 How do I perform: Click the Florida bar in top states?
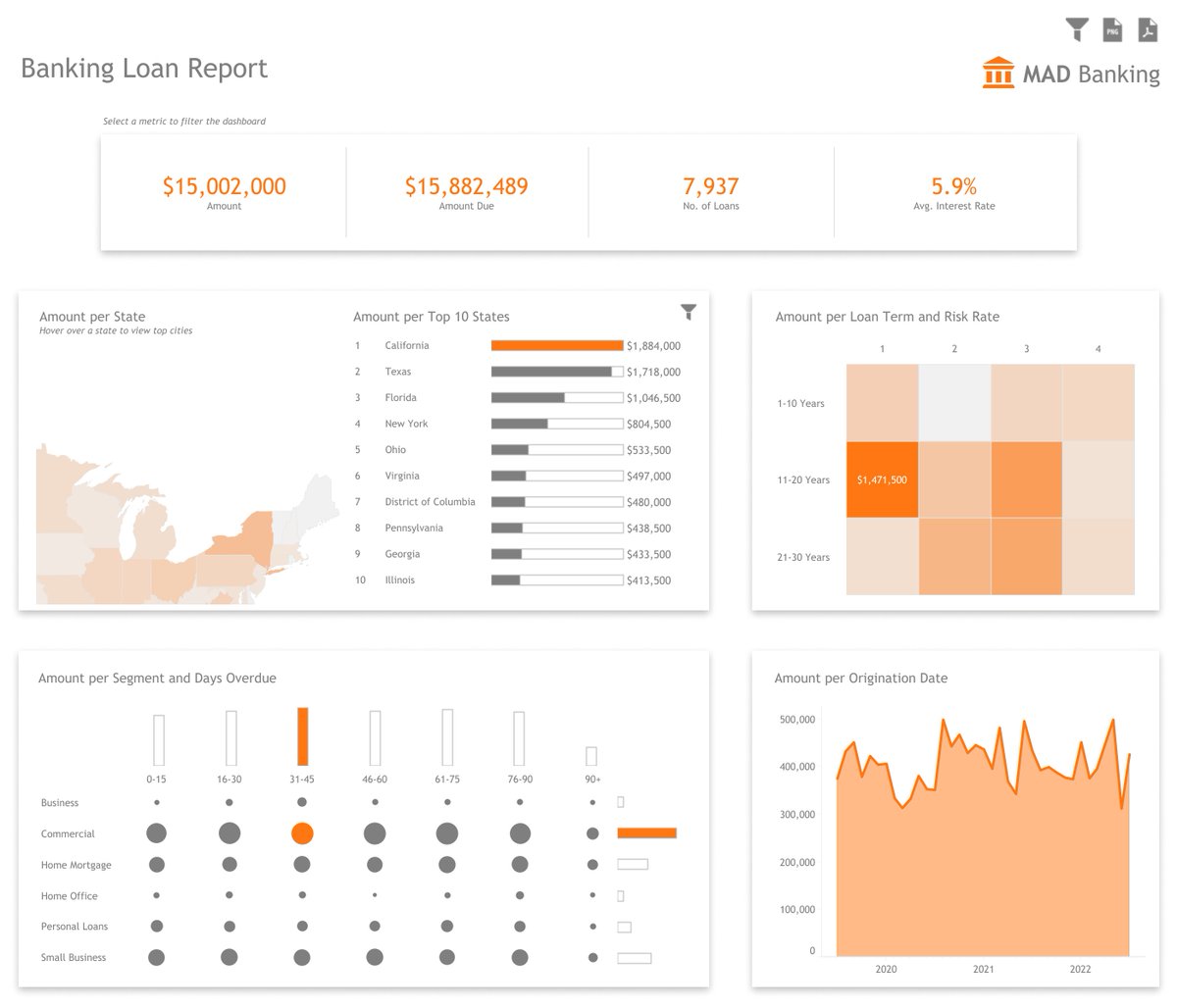coord(557,398)
